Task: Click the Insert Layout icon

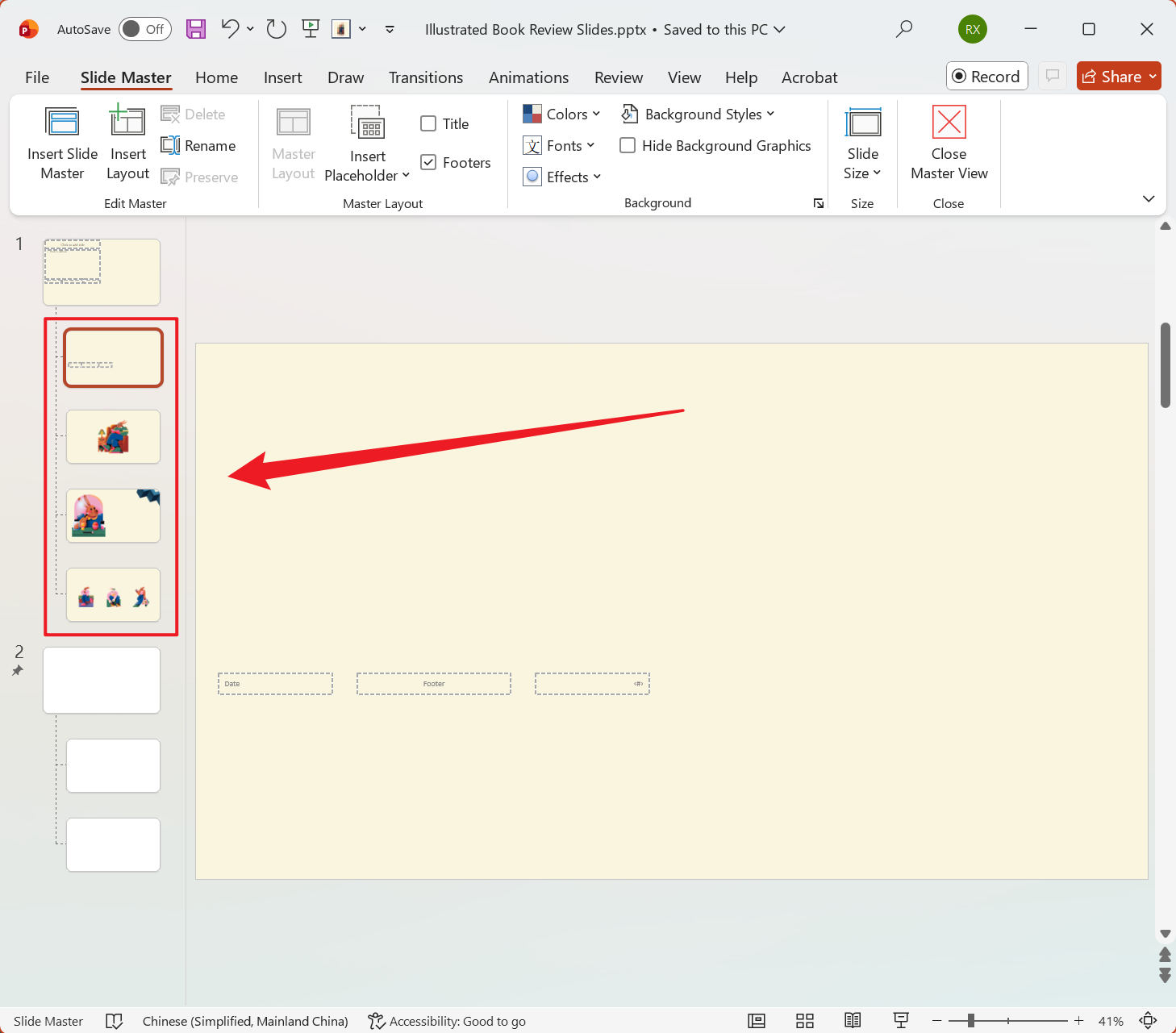Action: 127,123
